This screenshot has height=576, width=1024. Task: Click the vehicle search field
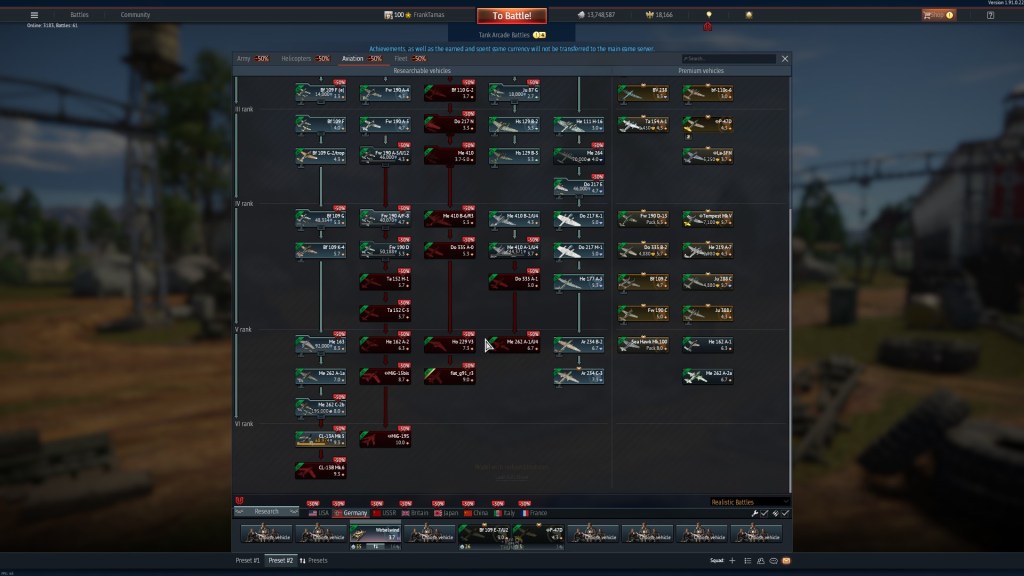729,59
